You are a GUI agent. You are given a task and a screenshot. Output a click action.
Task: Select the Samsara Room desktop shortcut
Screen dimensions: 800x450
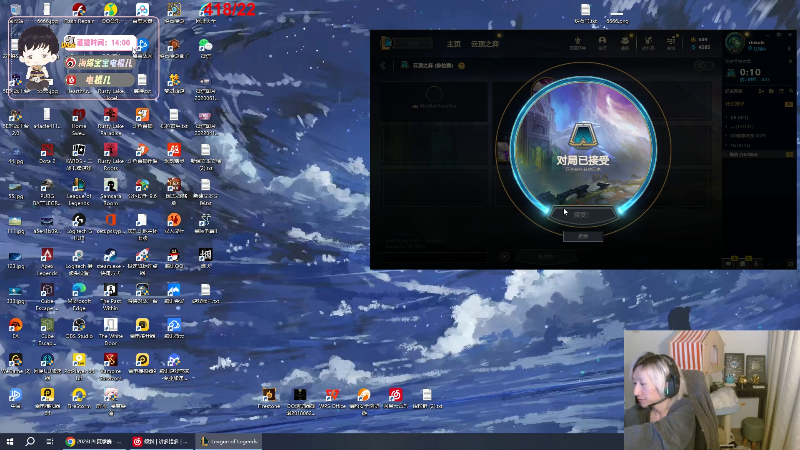(x=110, y=192)
